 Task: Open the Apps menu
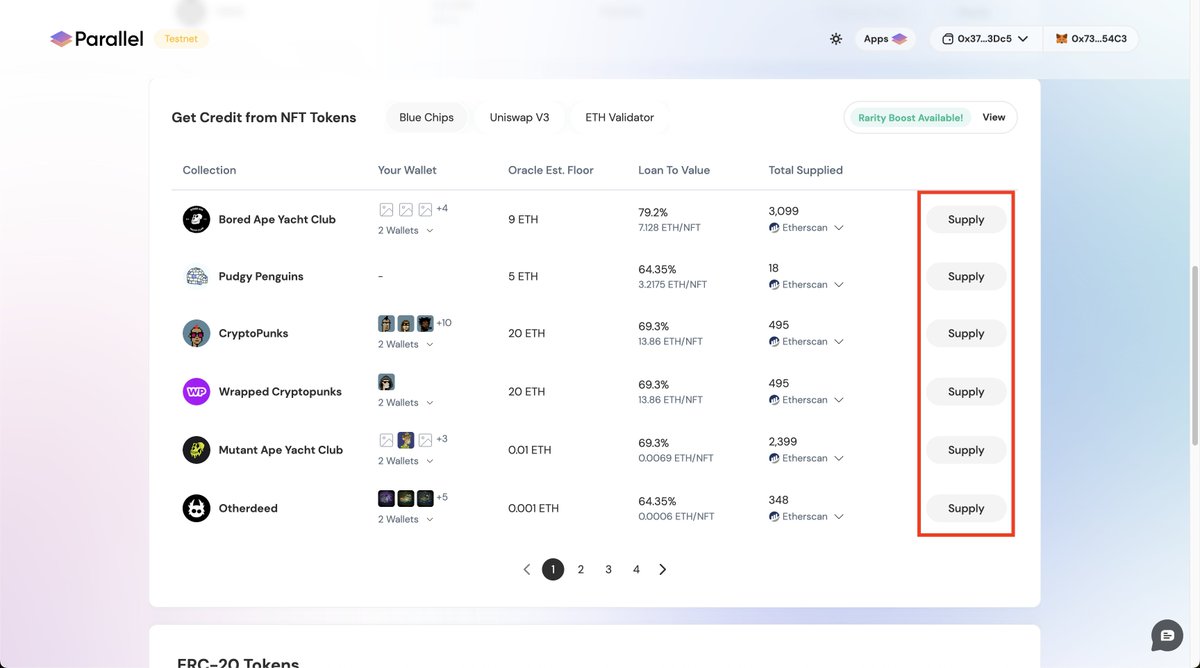click(x=886, y=39)
